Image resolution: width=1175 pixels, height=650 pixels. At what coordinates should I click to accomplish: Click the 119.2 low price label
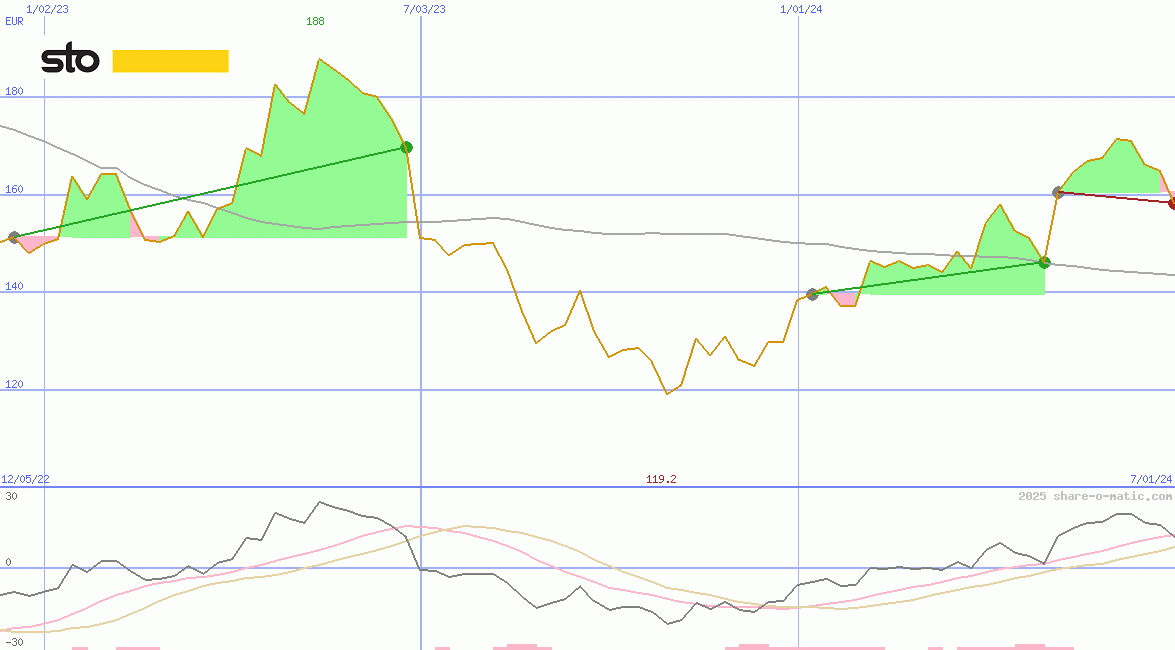click(x=661, y=480)
